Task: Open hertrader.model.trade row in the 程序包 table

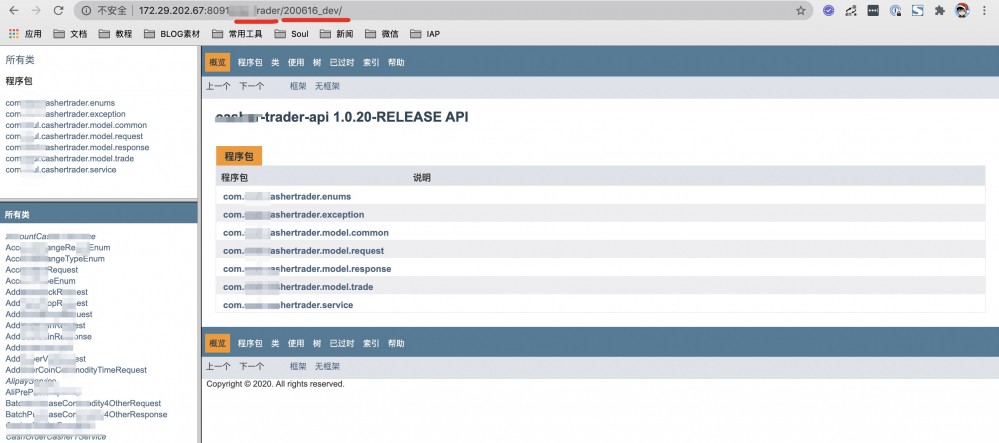Action: coord(298,287)
